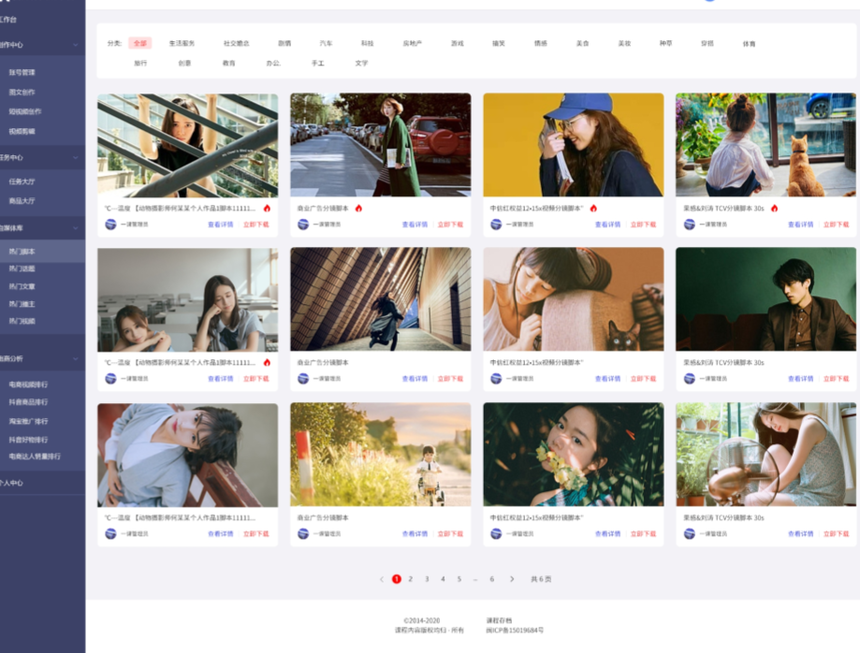This screenshot has width=860, height=653.
Task: Filter scripts by the 美食 category
Action: pyautogui.click(x=582, y=43)
